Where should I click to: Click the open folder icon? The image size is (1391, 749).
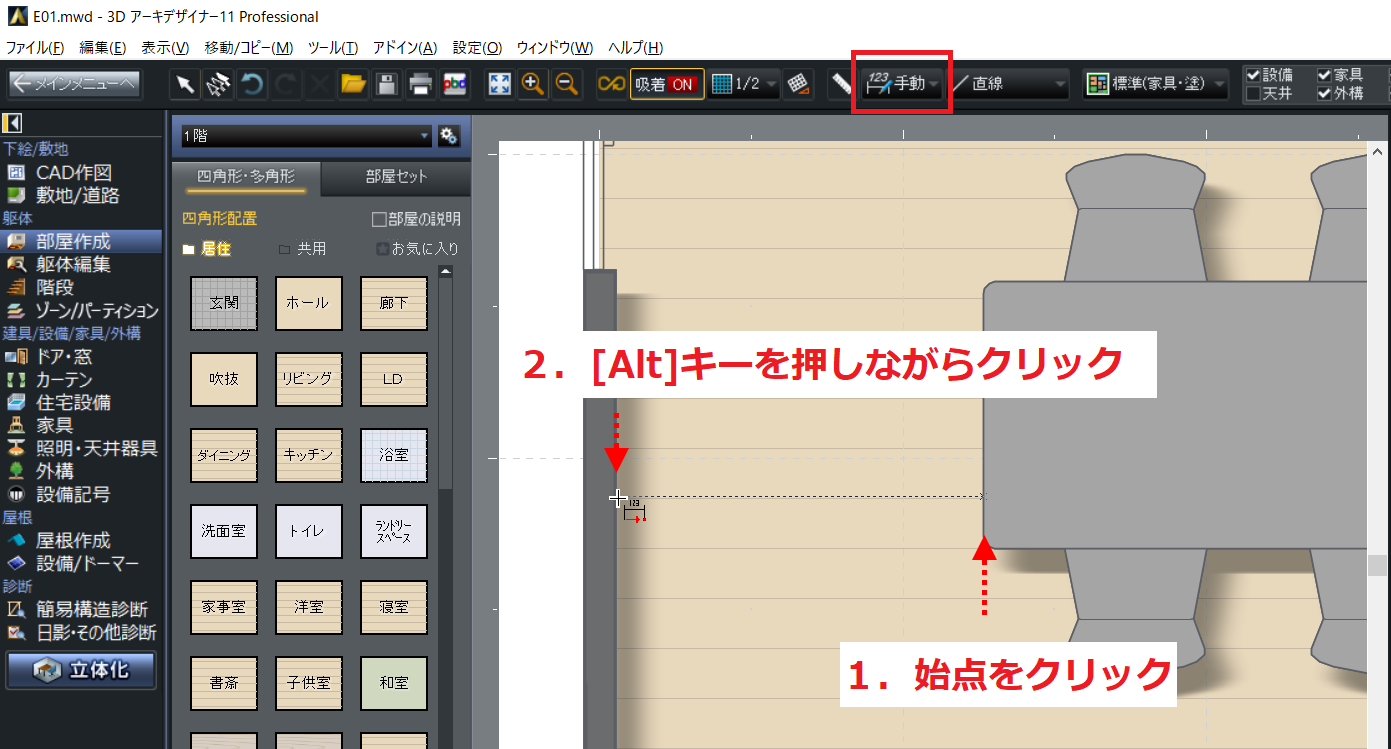352,85
